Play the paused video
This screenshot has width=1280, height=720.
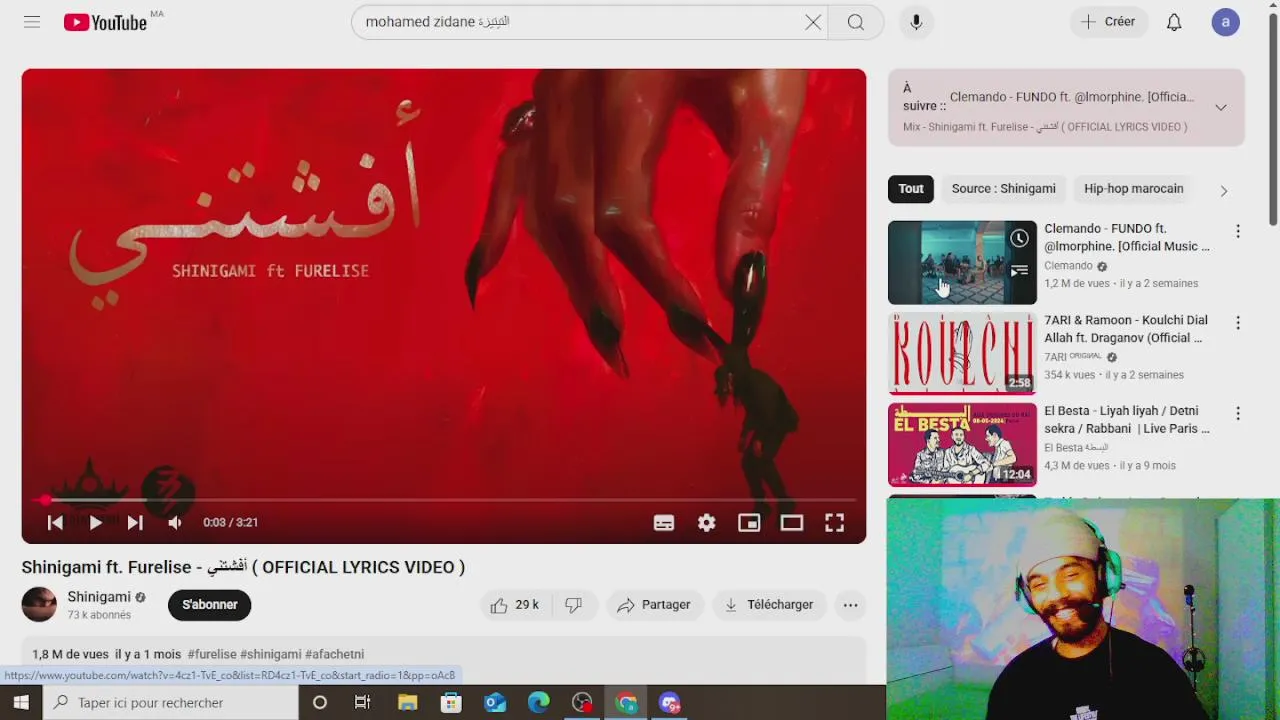point(95,522)
